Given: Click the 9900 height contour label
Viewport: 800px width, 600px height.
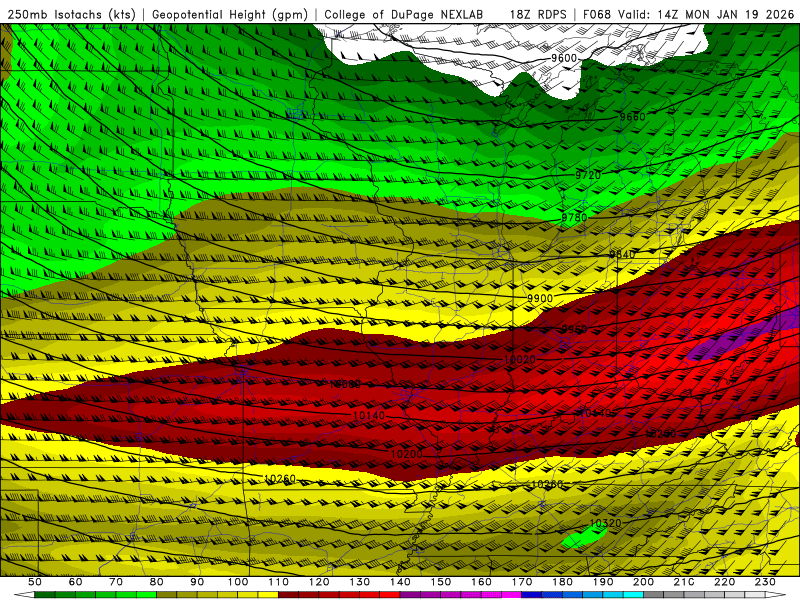Looking at the screenshot, I should [x=540, y=298].
